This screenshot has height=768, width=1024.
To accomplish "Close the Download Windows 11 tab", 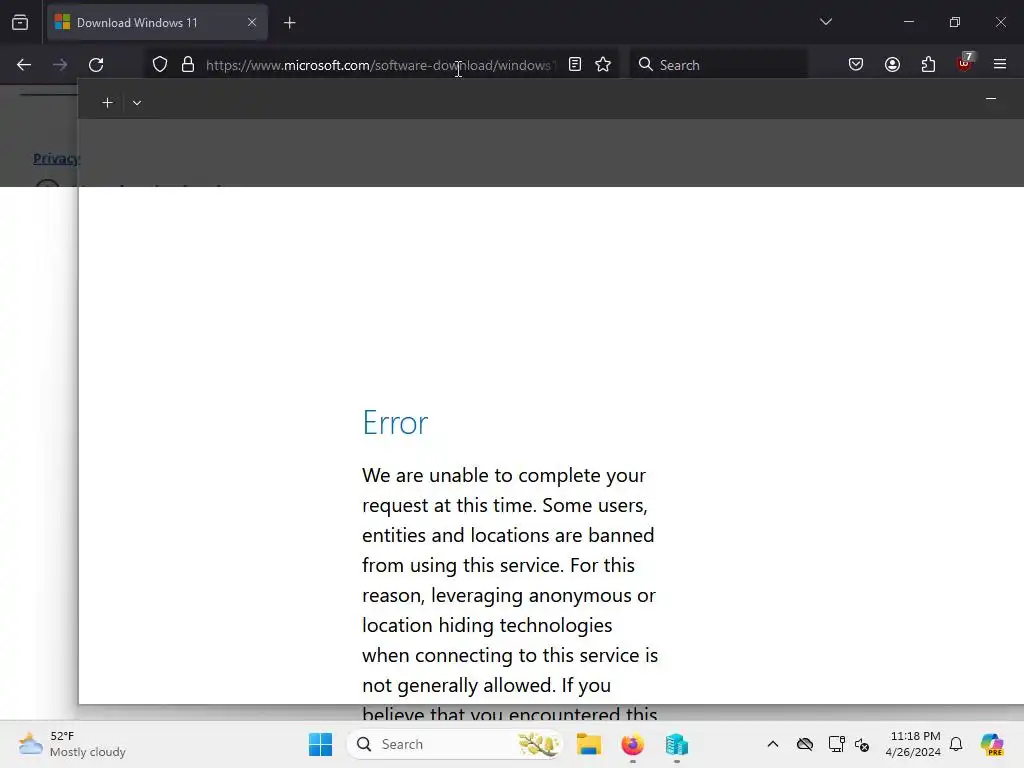I will (252, 22).
